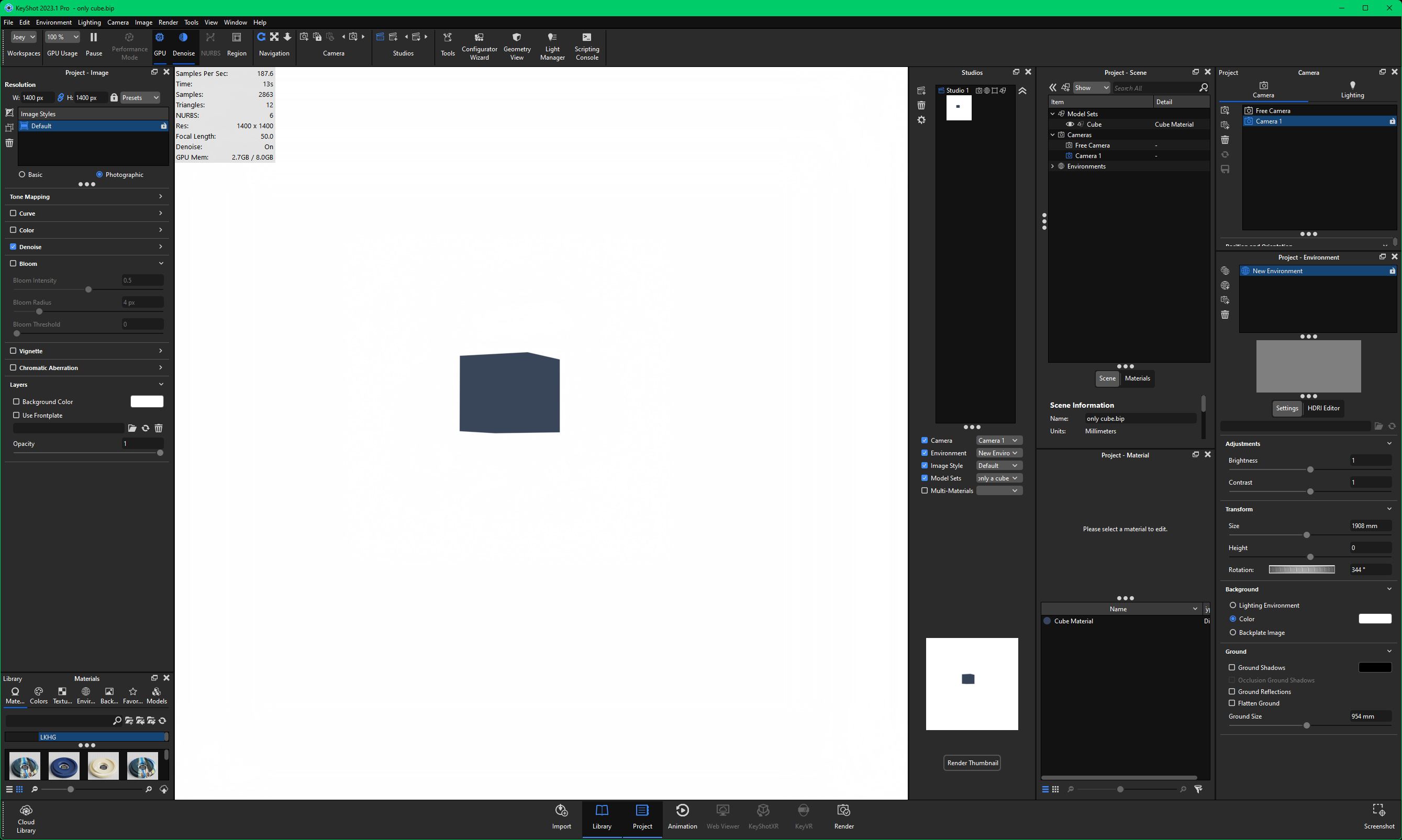Screen dimensions: 1402x840
Task: Click the Brightness slider handle
Action: [1310, 470]
